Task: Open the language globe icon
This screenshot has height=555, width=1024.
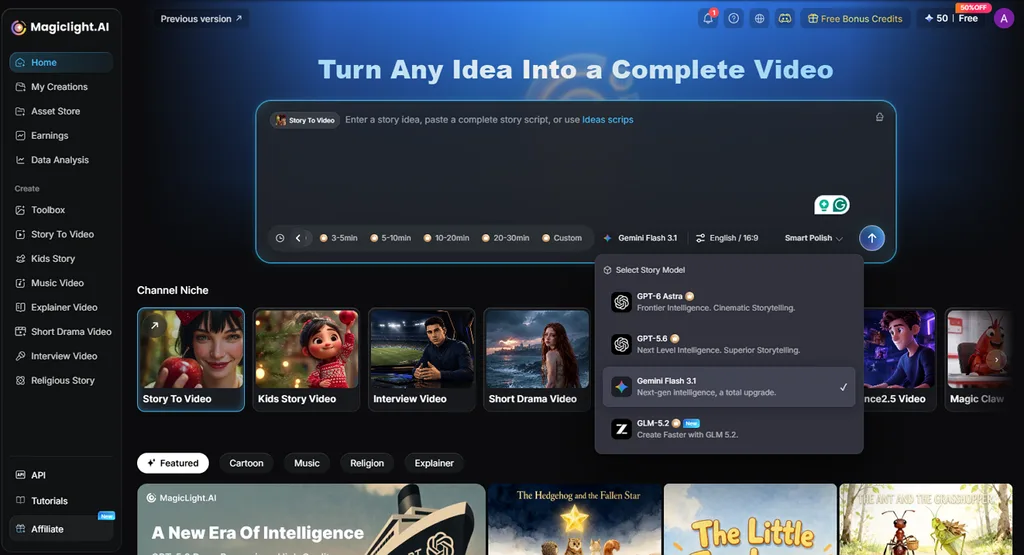Action: pyautogui.click(x=759, y=18)
